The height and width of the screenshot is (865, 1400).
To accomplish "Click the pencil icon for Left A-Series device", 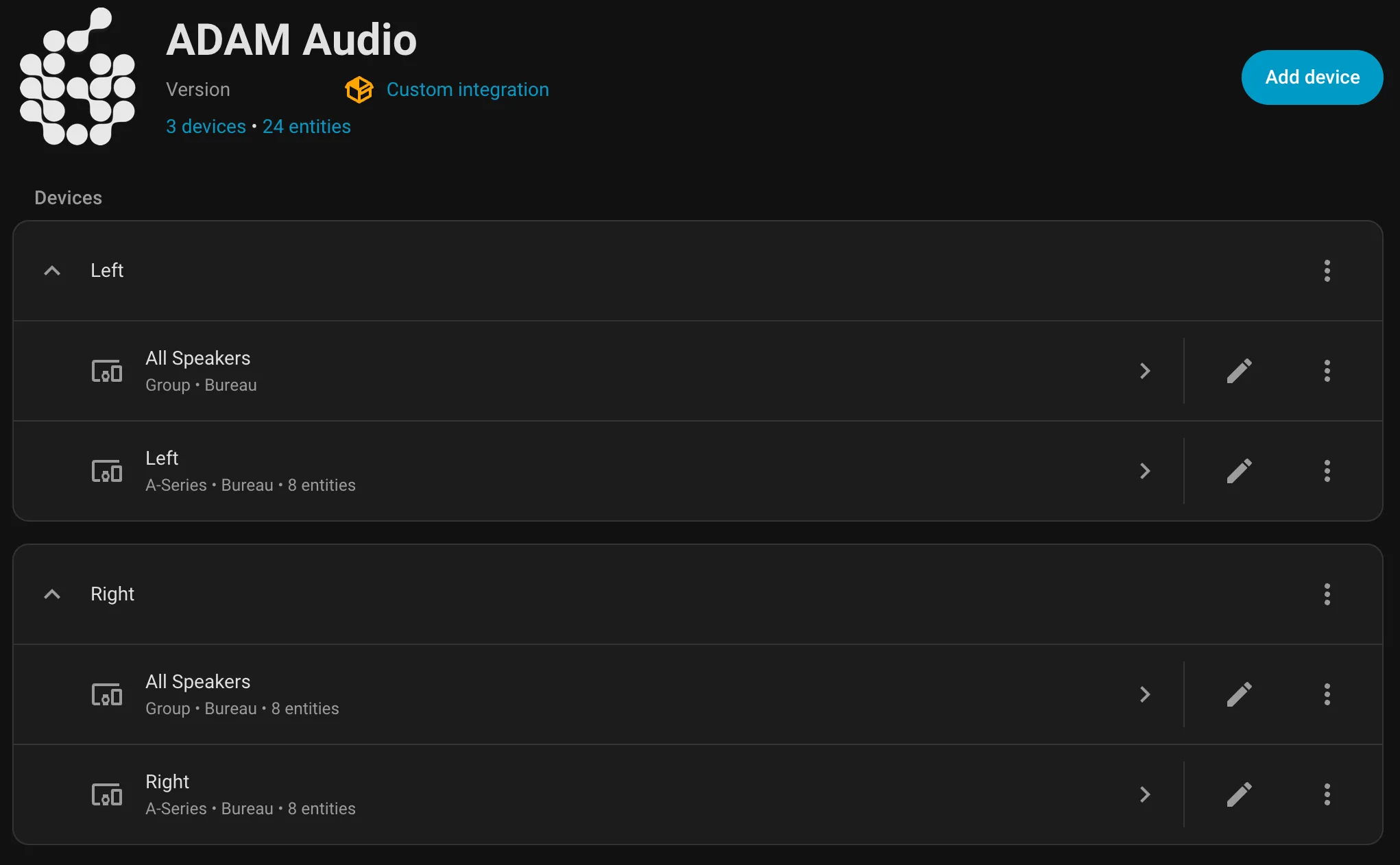I will [x=1239, y=471].
